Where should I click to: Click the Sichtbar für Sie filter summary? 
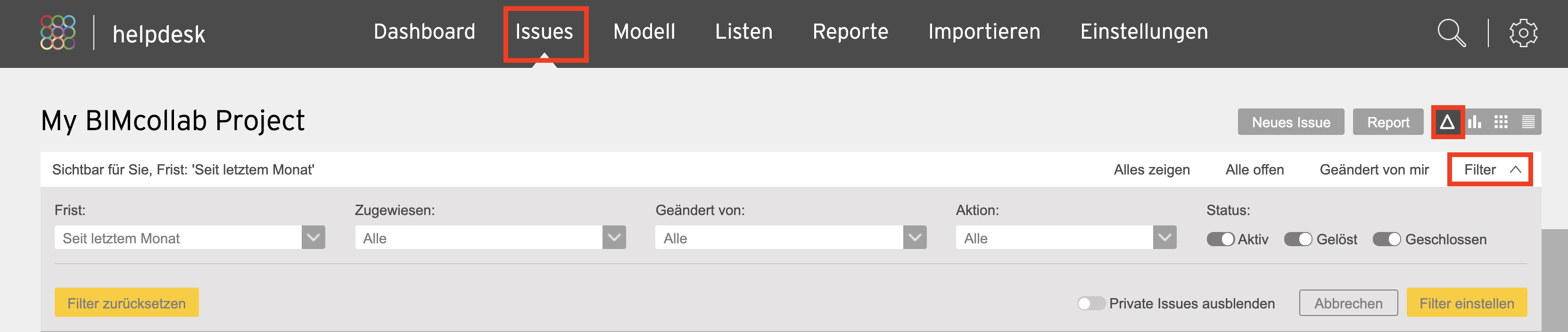(x=183, y=170)
